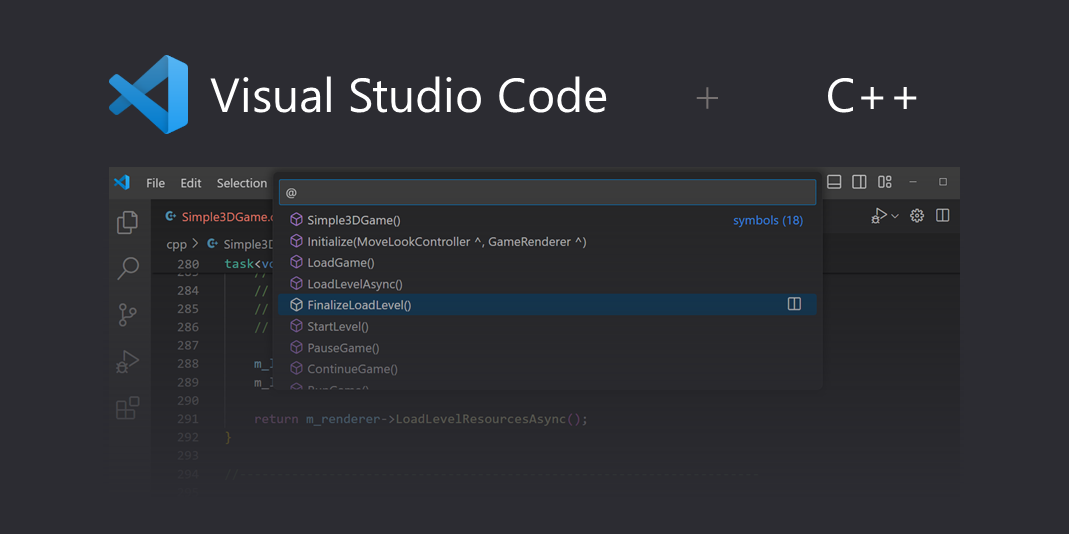
Task: Expand the cpp breadcrumb chevron
Action: 196,244
